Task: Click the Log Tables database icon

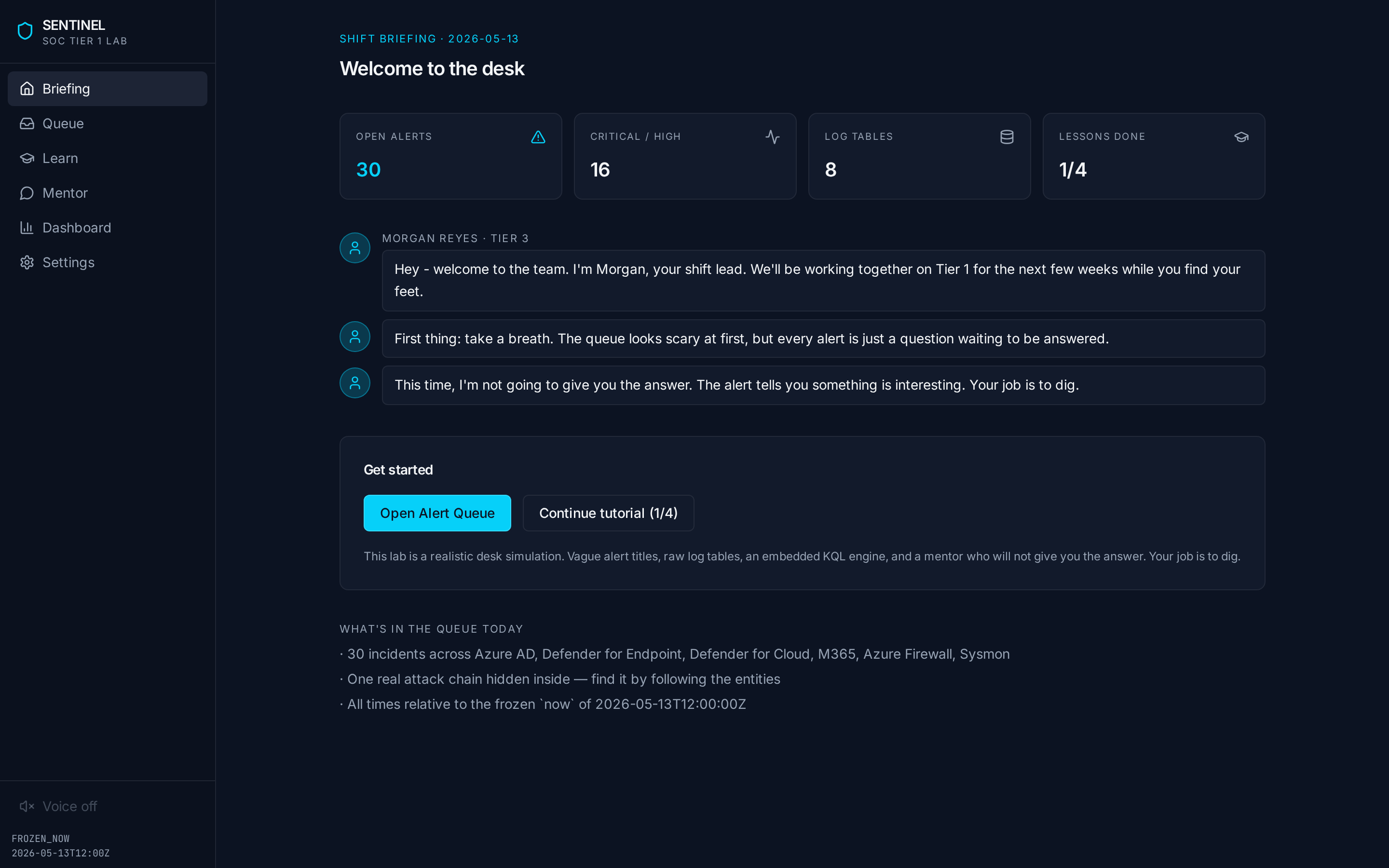Action: click(x=1007, y=136)
